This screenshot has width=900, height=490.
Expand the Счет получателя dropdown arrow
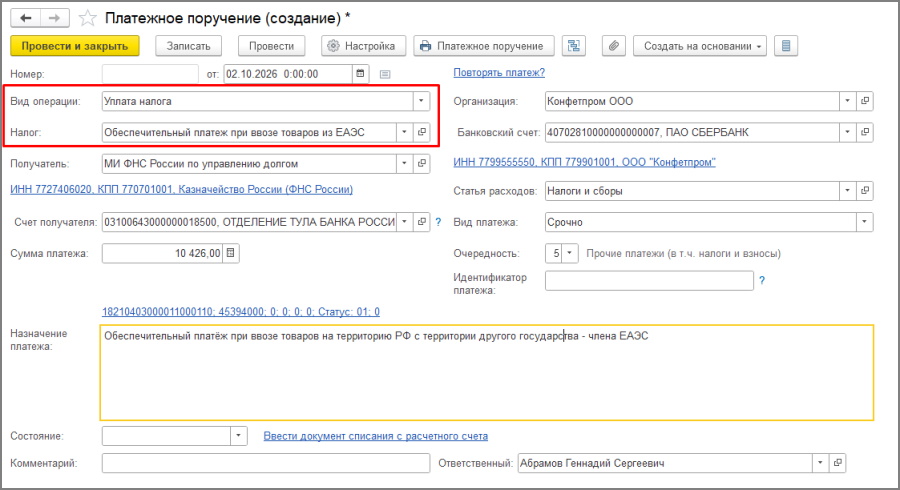(404, 221)
